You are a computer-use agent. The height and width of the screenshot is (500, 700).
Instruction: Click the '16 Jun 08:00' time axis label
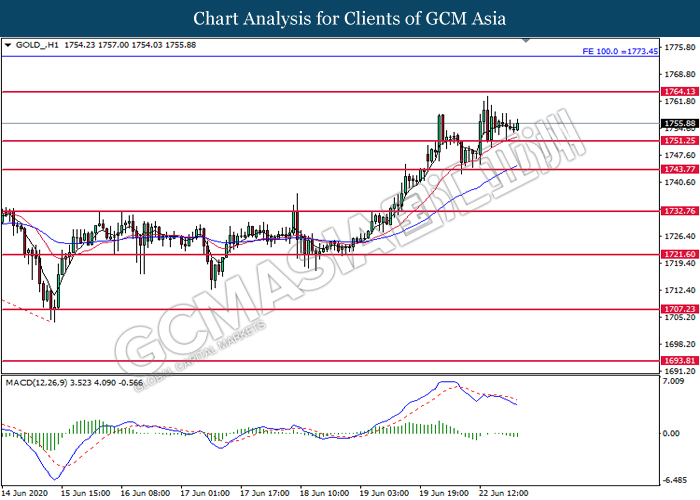(145, 493)
